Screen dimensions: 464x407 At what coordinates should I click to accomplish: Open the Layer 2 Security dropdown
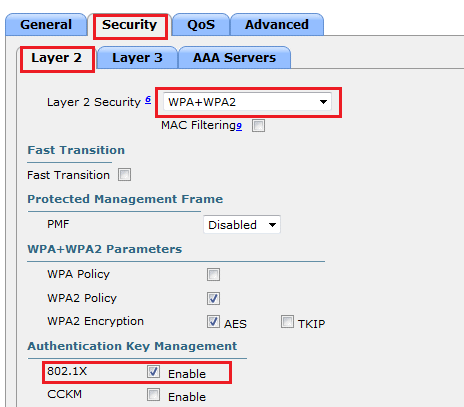247,102
